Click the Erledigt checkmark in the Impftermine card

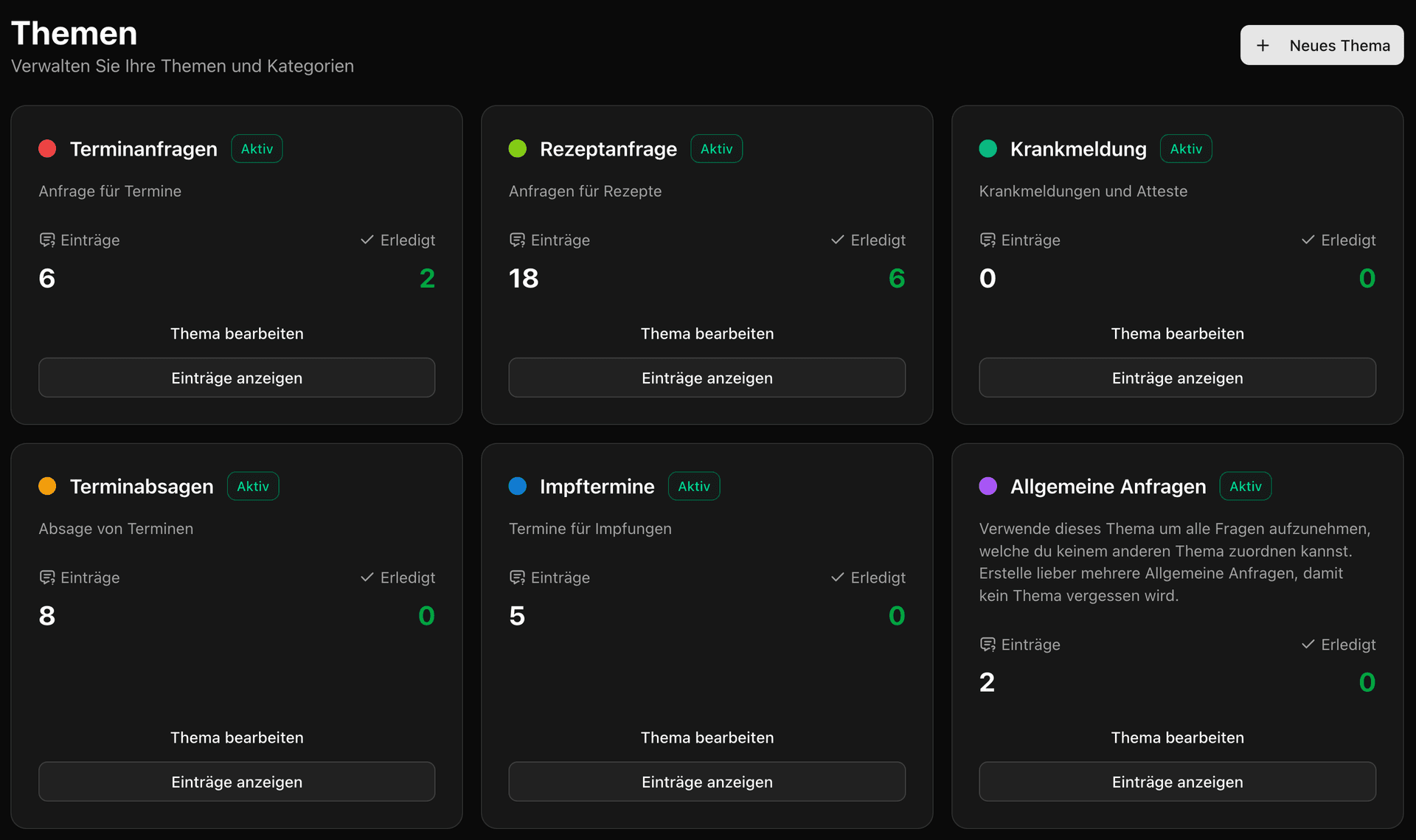tap(837, 577)
